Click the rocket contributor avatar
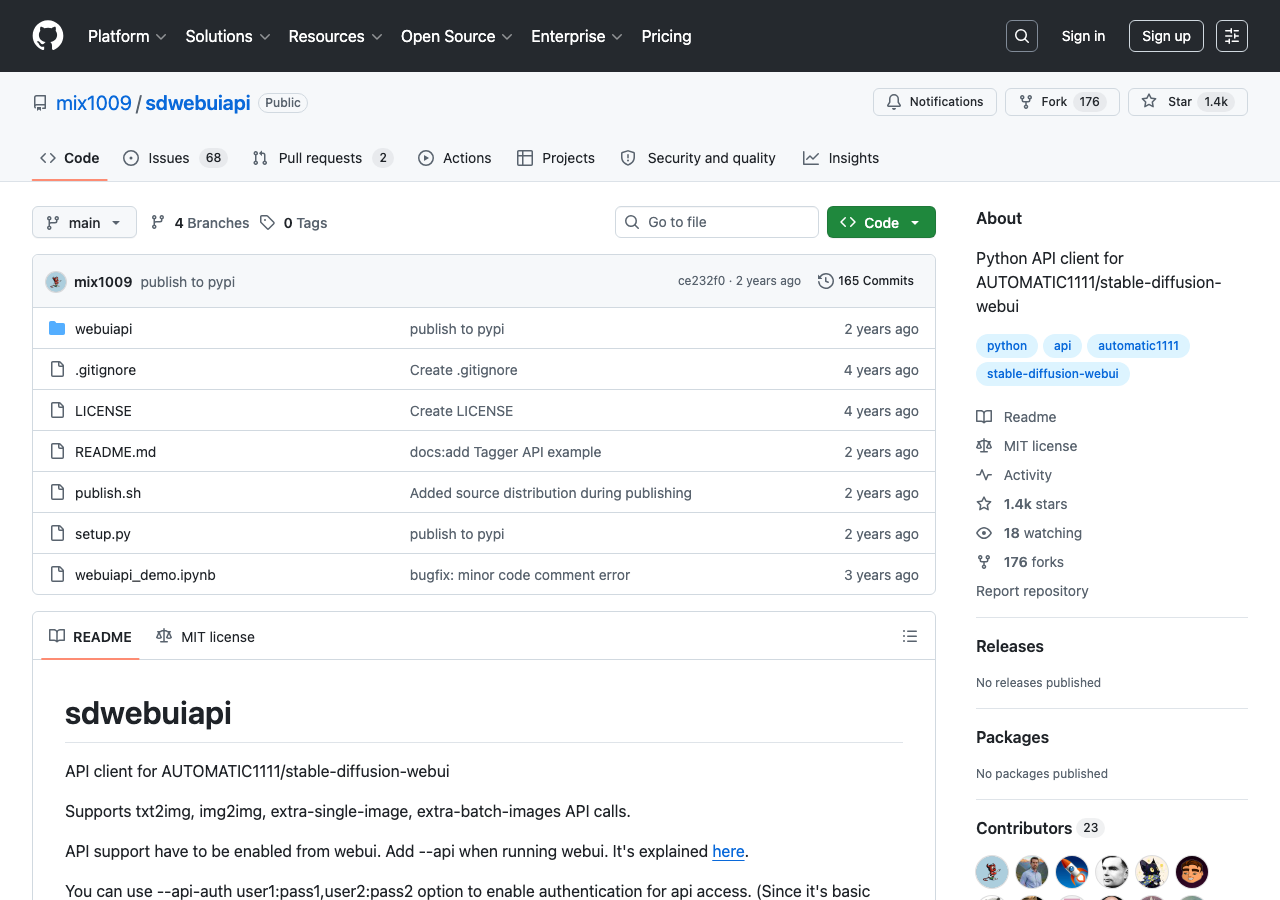This screenshot has height=900, width=1280. [x=1072, y=872]
